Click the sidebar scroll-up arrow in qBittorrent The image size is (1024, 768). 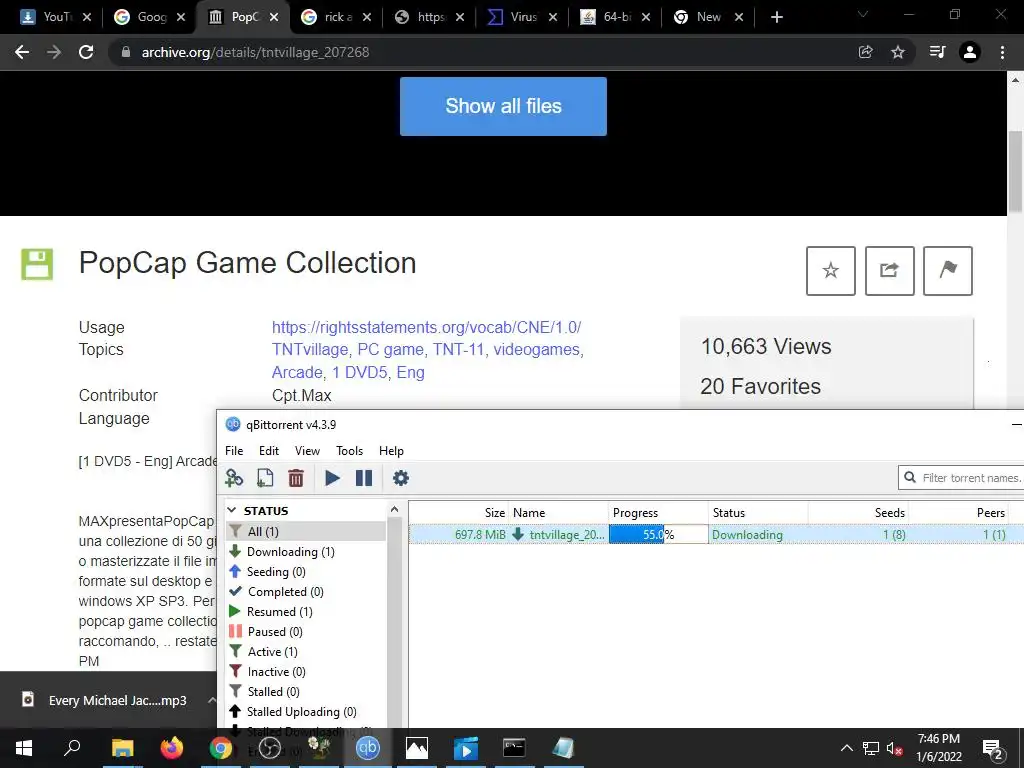pyautogui.click(x=394, y=509)
